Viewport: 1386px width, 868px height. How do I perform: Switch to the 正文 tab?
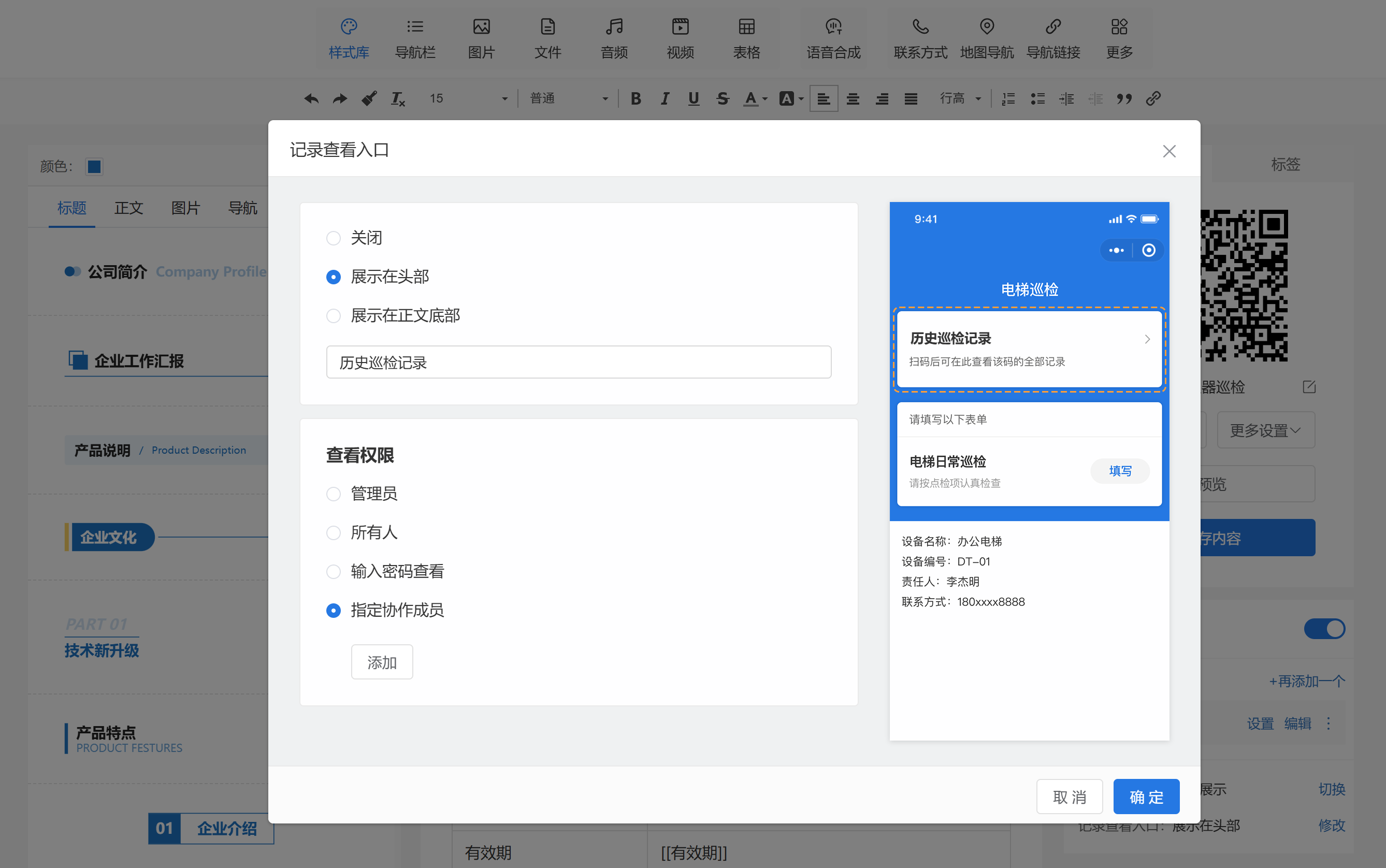tap(128, 208)
